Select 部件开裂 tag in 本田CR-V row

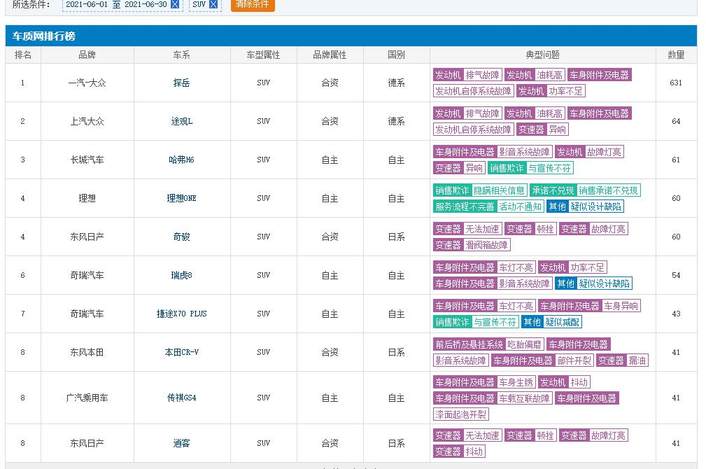click(x=574, y=361)
